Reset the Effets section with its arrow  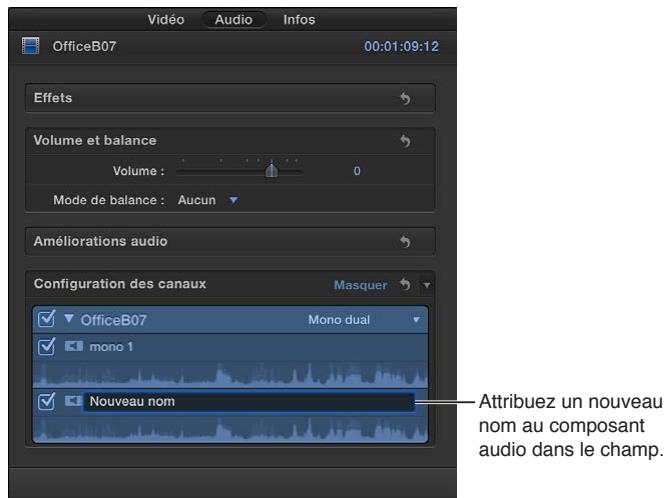pos(405,98)
